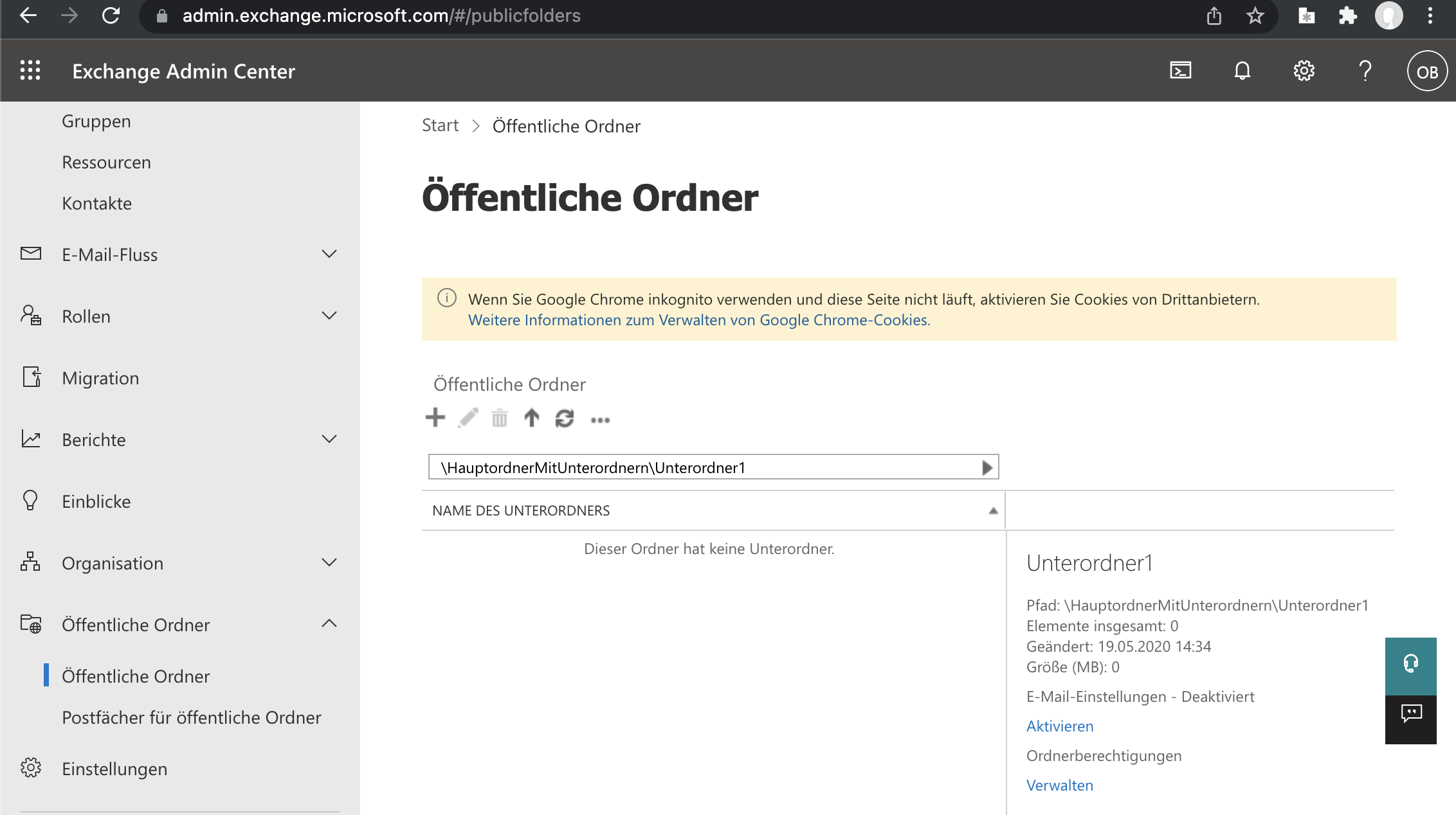Open the Chrome-Cookies information link
Screen dimensions: 1456x815
(699, 320)
